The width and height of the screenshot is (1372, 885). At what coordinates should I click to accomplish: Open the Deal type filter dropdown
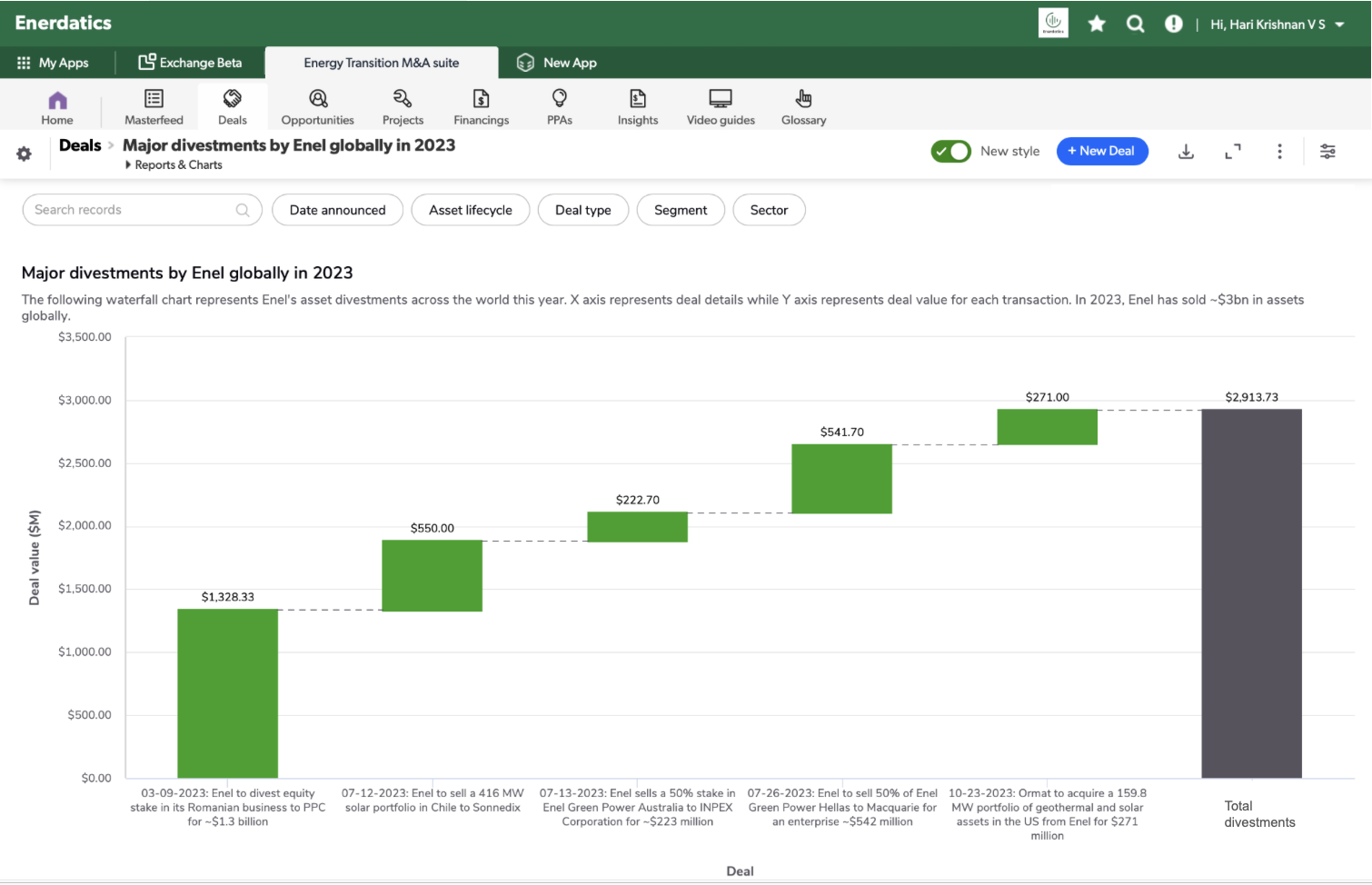point(582,210)
